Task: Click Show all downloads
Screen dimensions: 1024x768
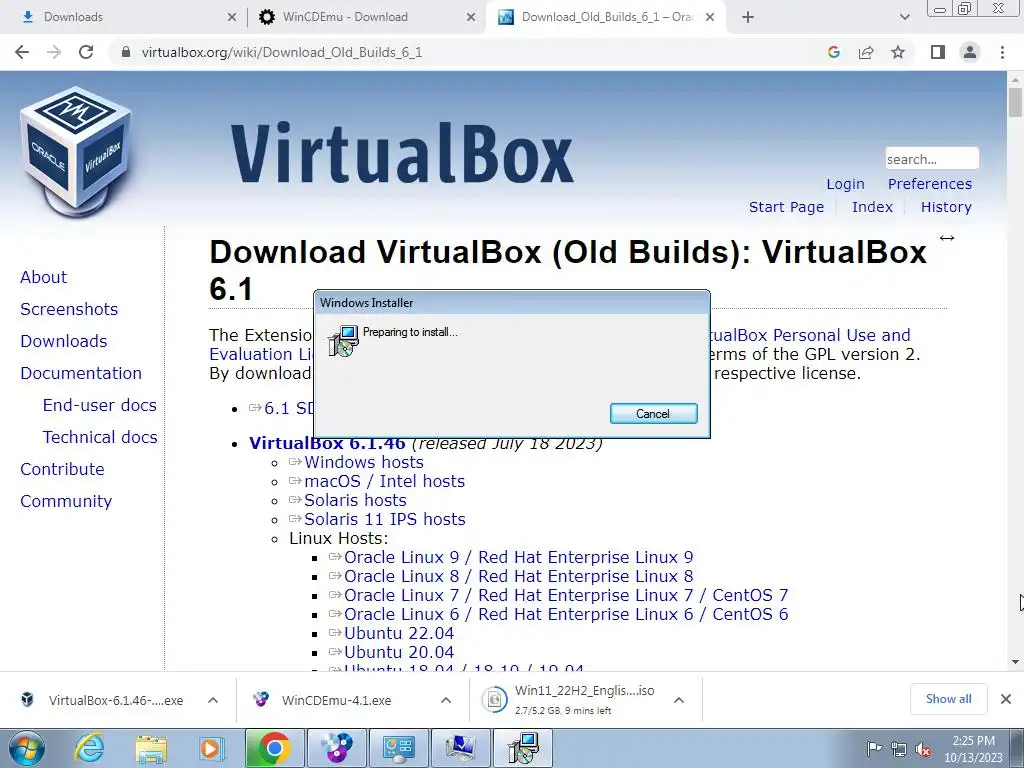Action: click(948, 699)
